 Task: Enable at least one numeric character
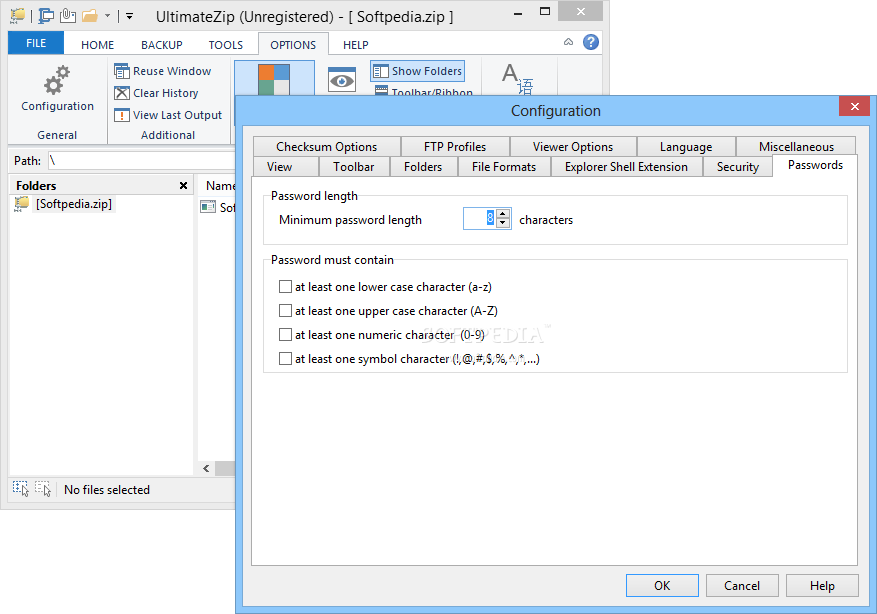click(x=285, y=334)
